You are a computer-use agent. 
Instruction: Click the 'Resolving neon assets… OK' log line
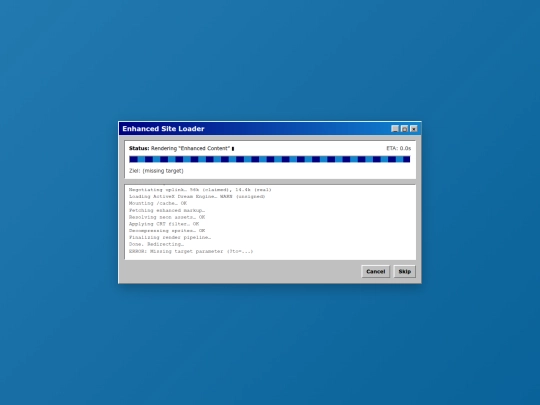pos(167,217)
